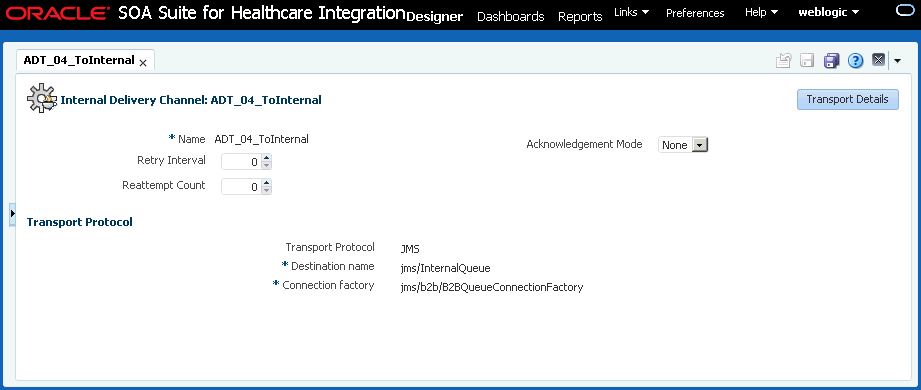Click the Connection factory label
Image resolution: width=921 pixels, height=390 pixels.
[x=328, y=285]
